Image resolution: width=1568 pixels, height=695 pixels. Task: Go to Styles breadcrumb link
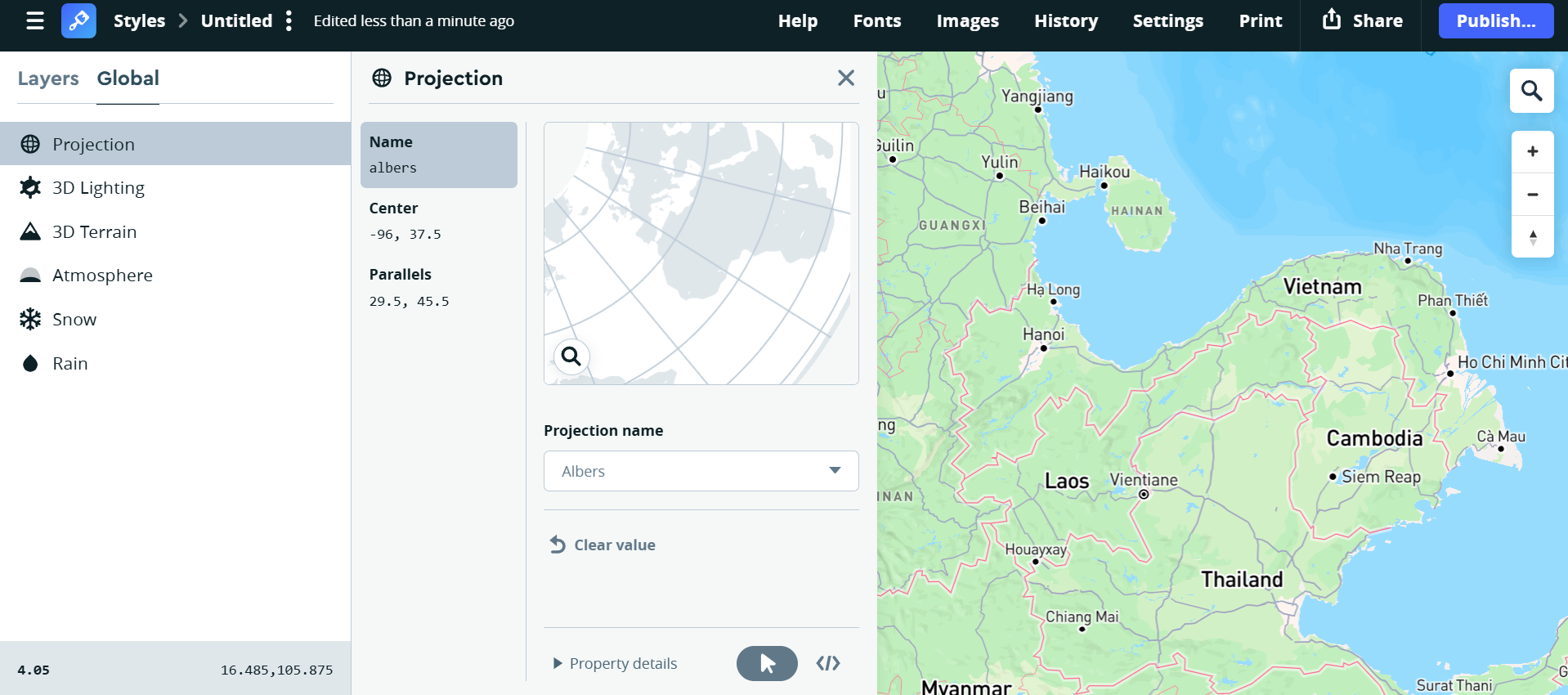139,20
